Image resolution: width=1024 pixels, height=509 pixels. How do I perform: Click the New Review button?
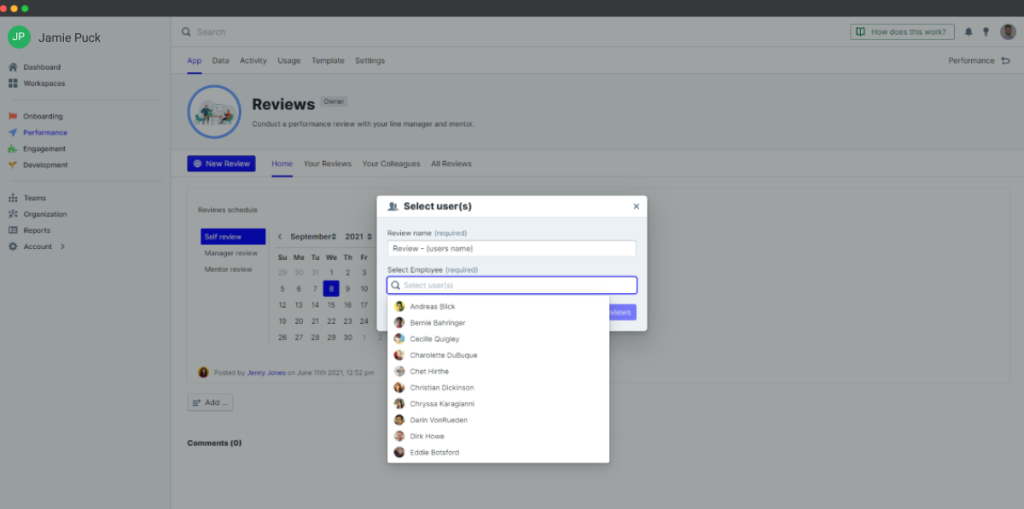coord(221,164)
